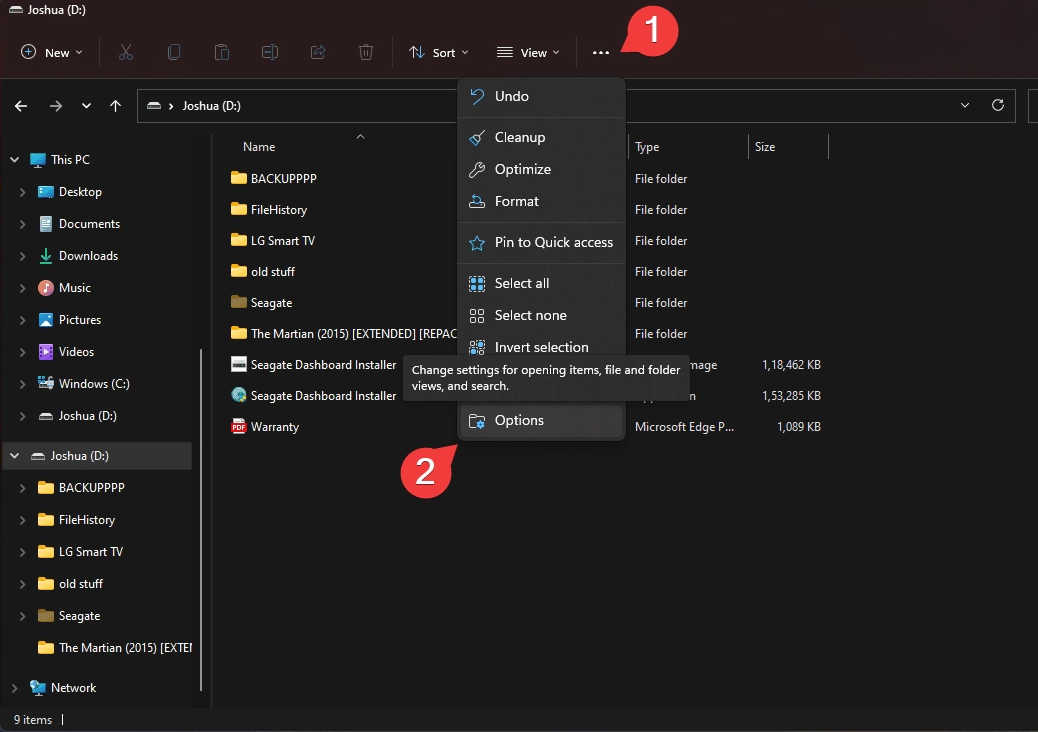This screenshot has width=1038, height=732.
Task: Click the navigation pane scrollbar
Action: pyautogui.click(x=201, y=520)
